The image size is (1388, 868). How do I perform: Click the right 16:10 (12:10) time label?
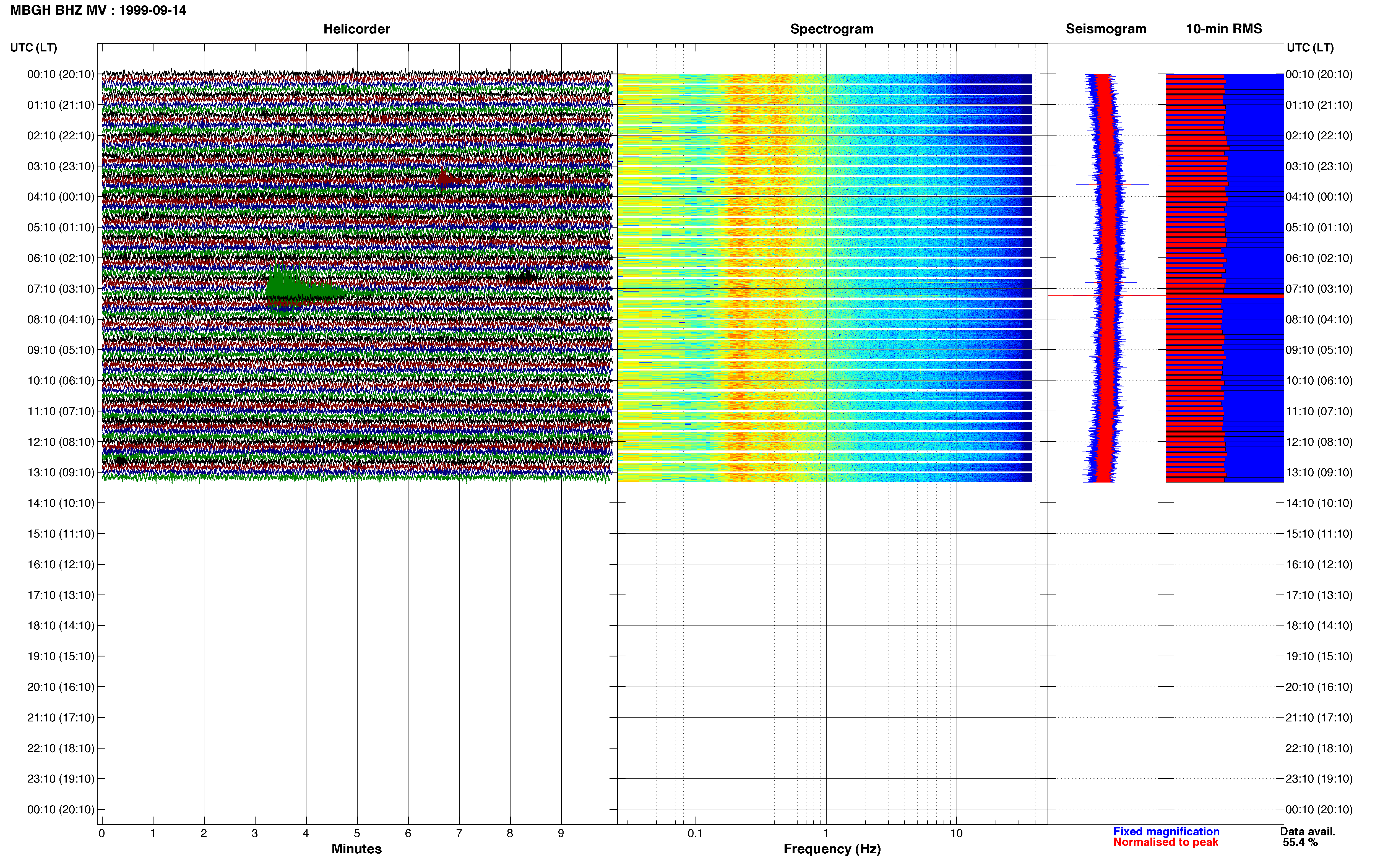tap(1319, 564)
